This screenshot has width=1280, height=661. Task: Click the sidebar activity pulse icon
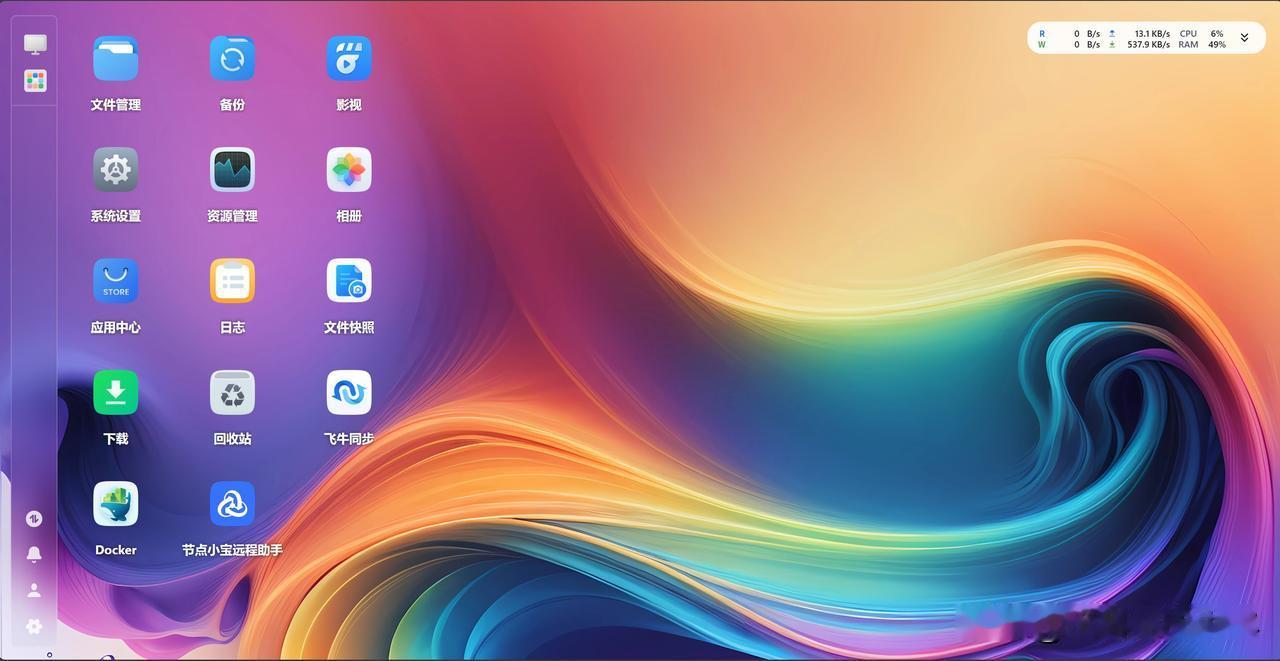click(x=34, y=519)
